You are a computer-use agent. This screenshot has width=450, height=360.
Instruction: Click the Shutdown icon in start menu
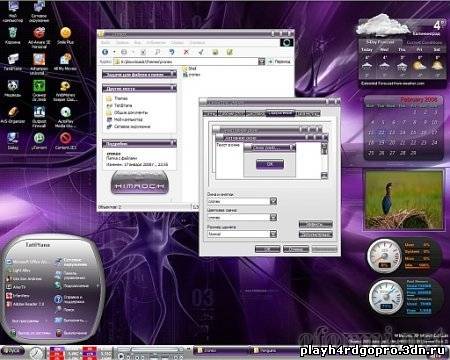(59, 333)
